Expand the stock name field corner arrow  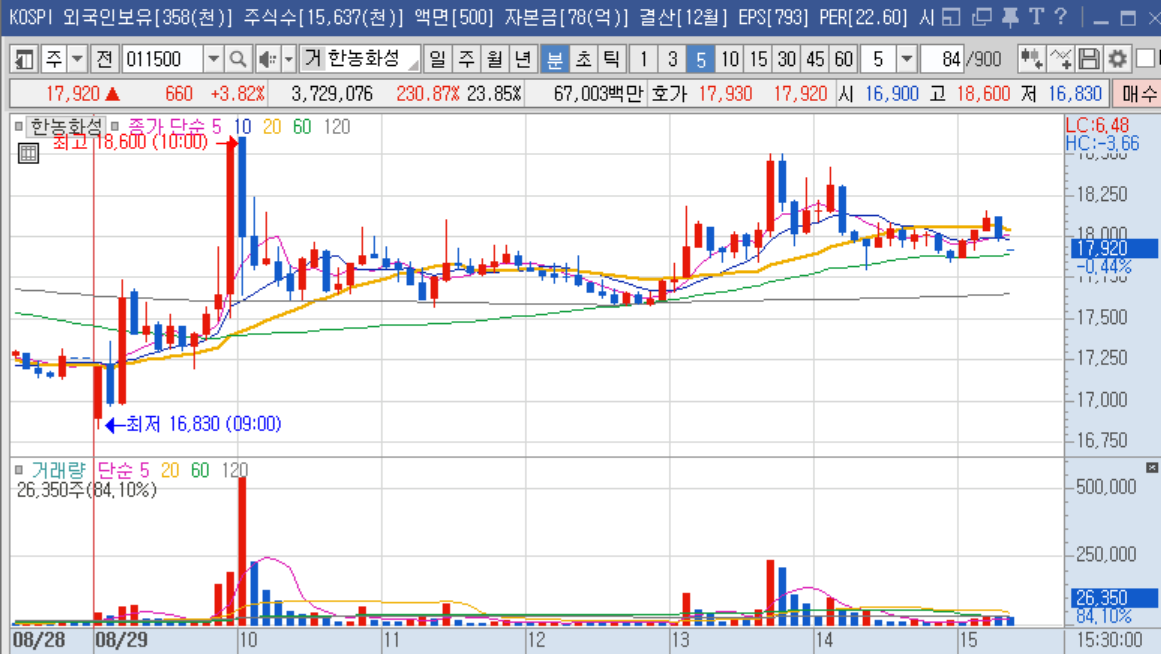pos(413,66)
